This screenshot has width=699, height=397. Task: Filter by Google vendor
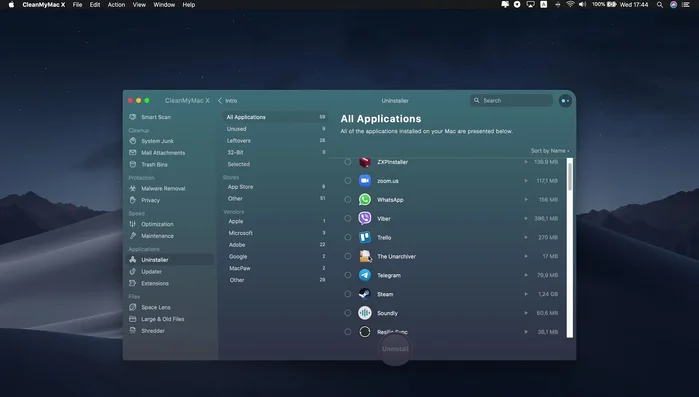(275, 257)
